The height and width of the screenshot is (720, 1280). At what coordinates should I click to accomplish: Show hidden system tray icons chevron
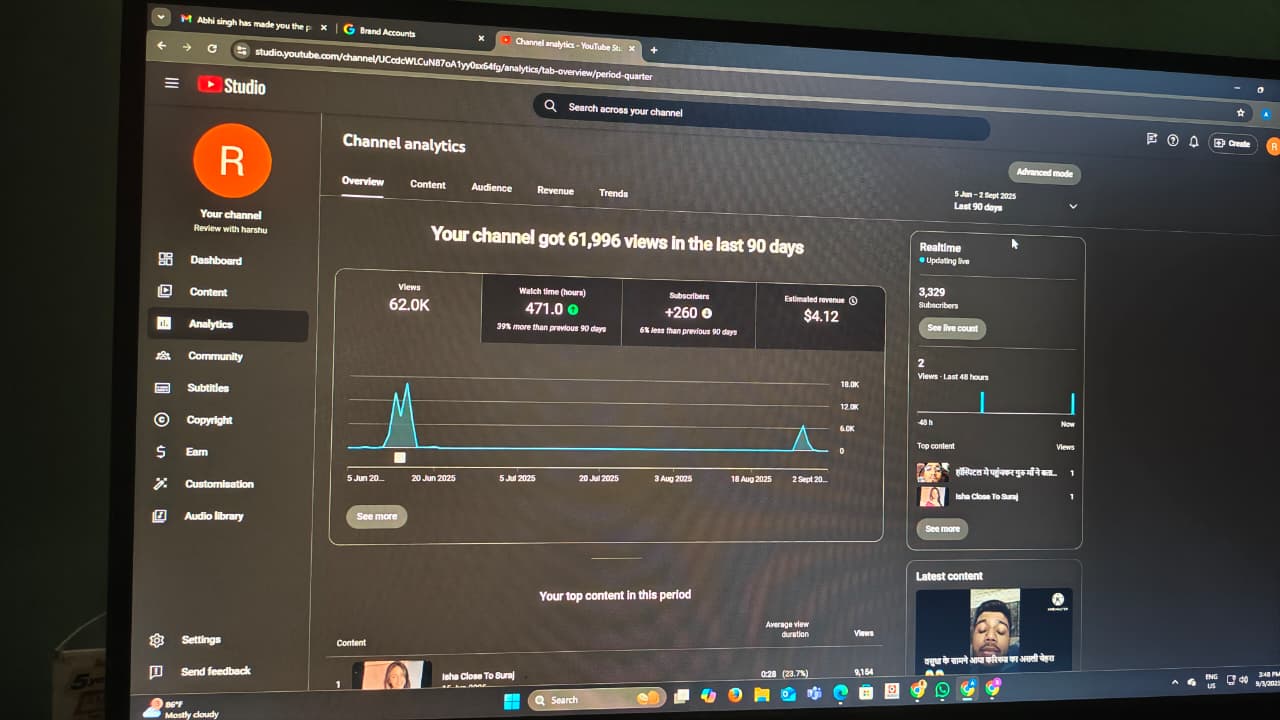point(1175,682)
